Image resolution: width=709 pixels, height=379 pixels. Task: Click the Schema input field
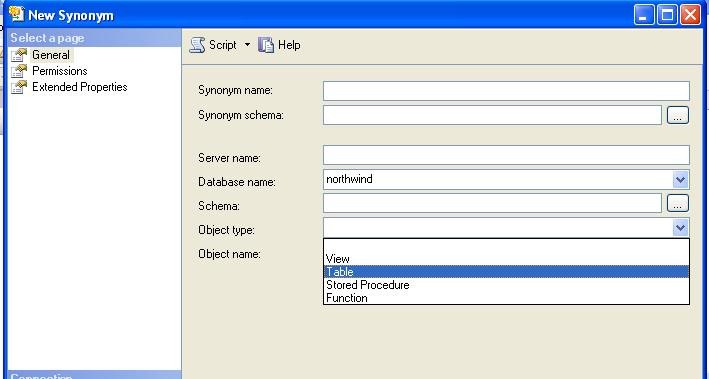(x=492, y=203)
